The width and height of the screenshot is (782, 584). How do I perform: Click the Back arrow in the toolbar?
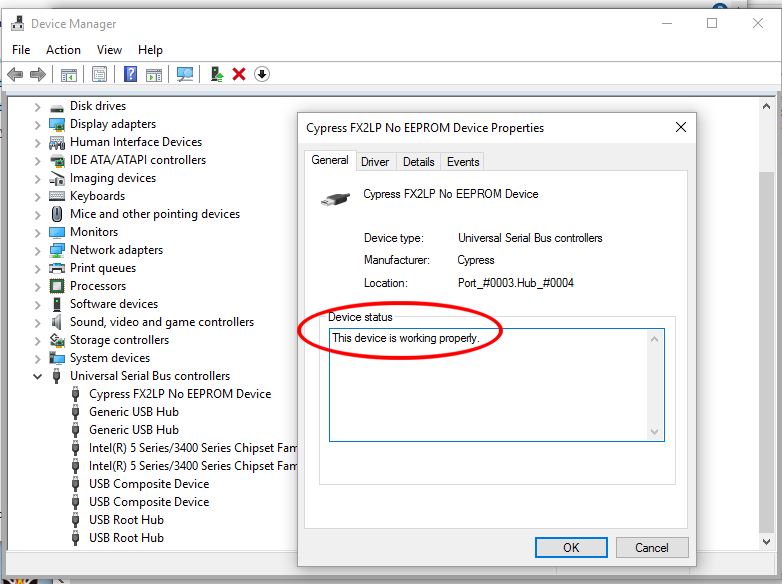[x=14, y=74]
